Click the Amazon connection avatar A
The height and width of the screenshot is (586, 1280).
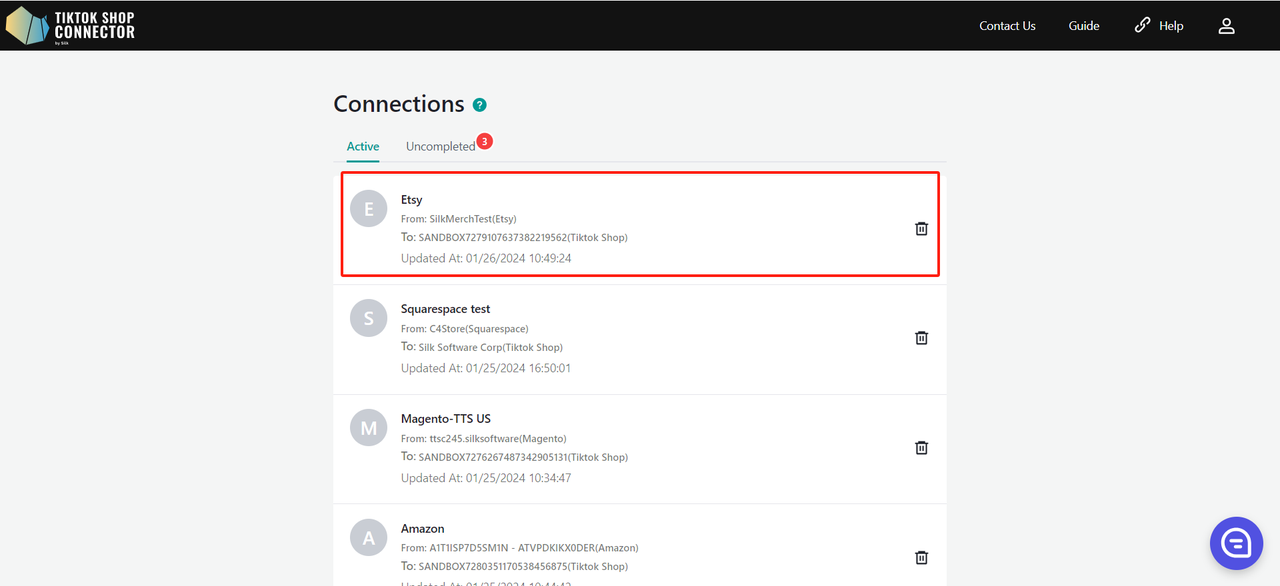coord(369,539)
